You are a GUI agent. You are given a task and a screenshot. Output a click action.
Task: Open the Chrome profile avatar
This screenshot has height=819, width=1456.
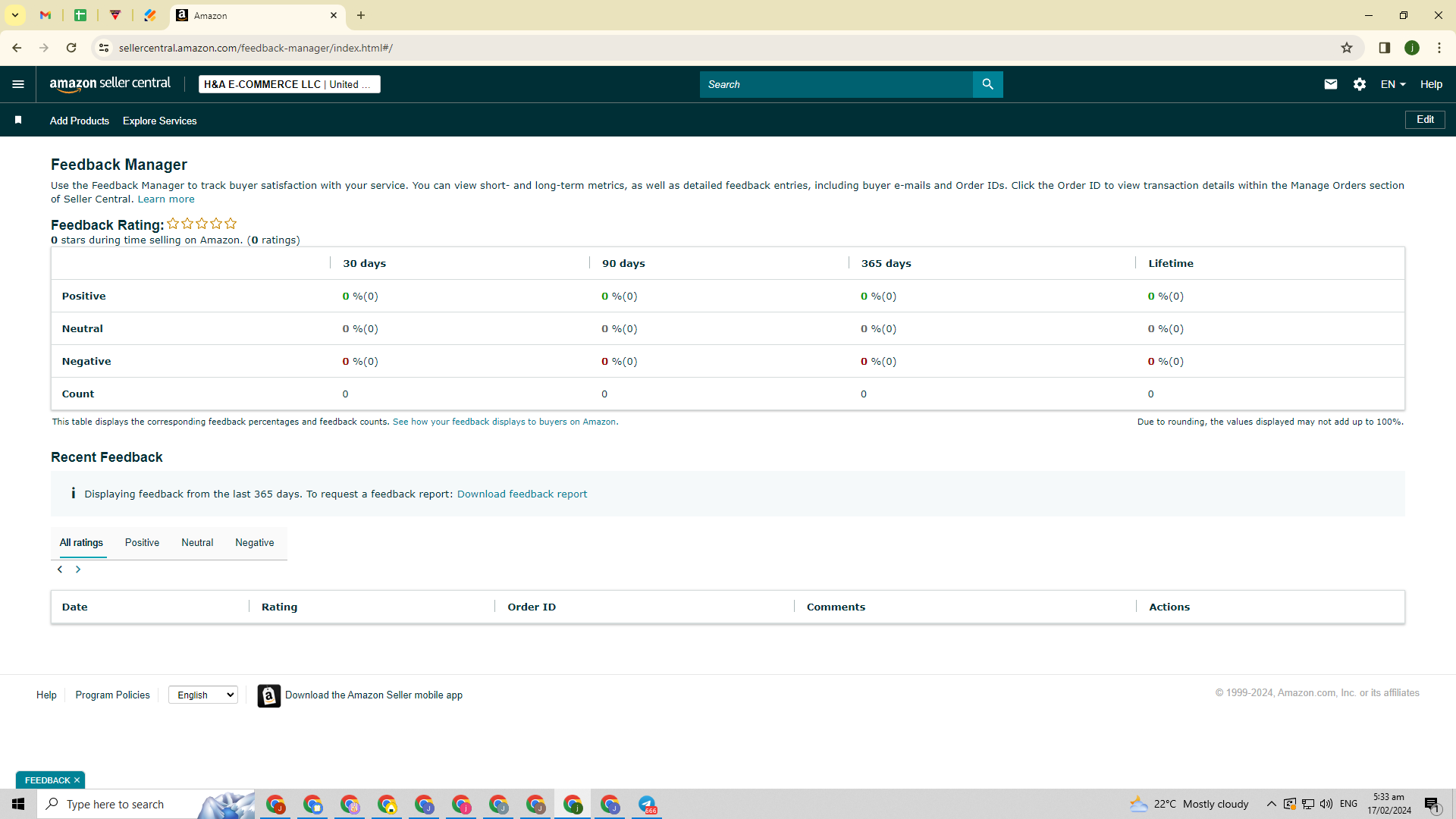pyautogui.click(x=1411, y=48)
